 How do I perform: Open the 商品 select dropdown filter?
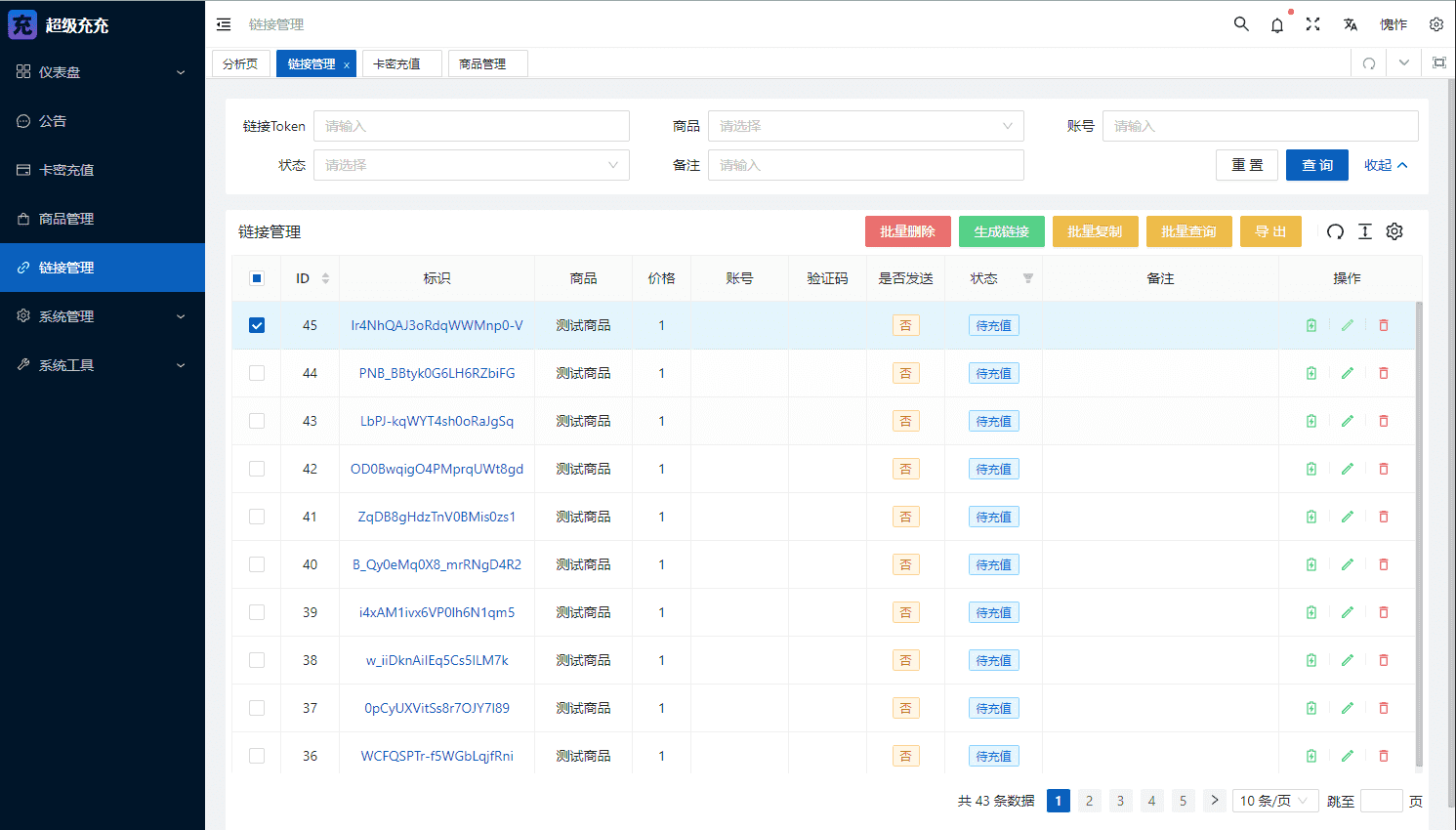point(865,126)
